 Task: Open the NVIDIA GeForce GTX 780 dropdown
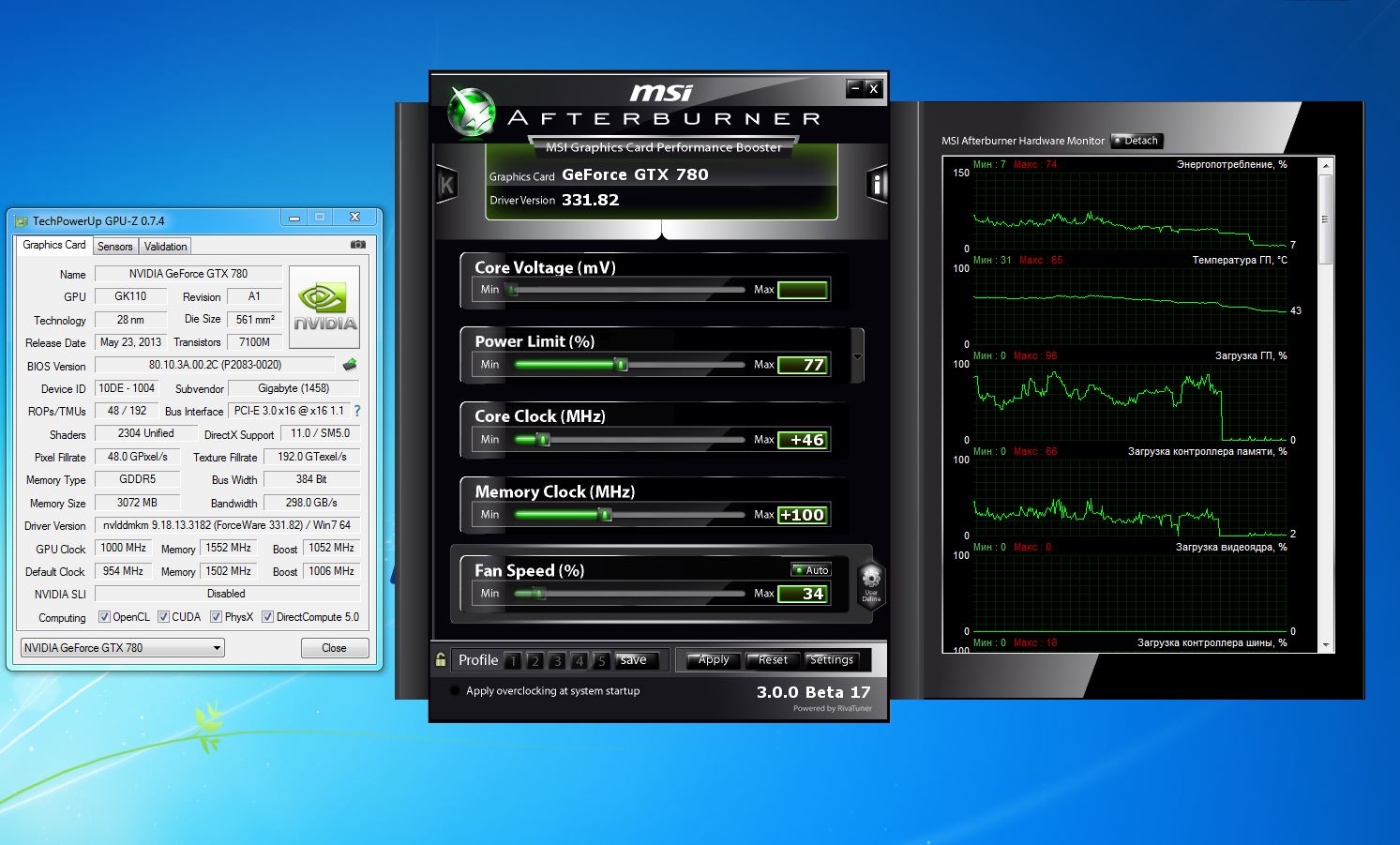[x=123, y=647]
